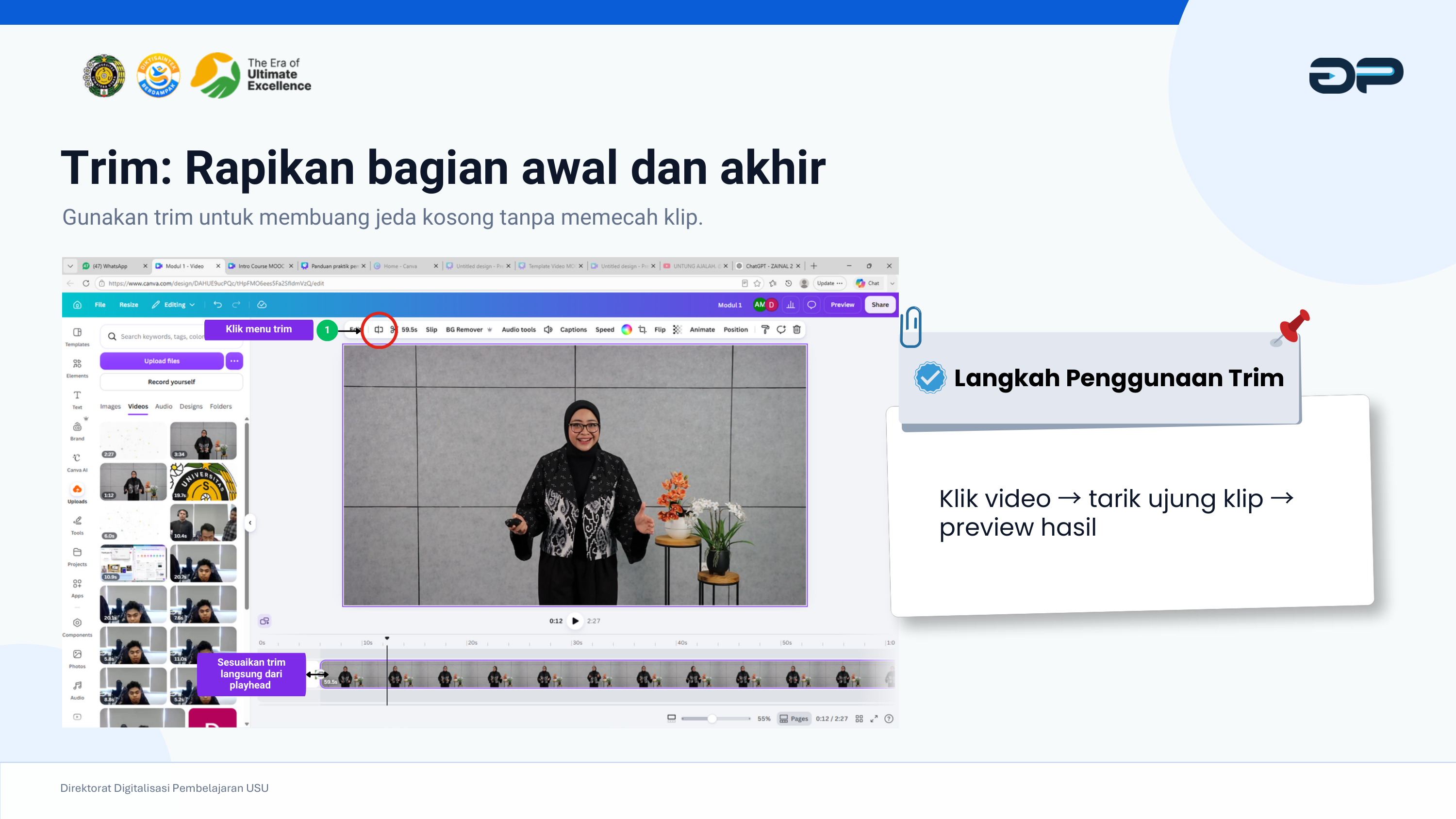
Task: Select the 3:34 video thumbnail in uploads
Action: (x=203, y=440)
